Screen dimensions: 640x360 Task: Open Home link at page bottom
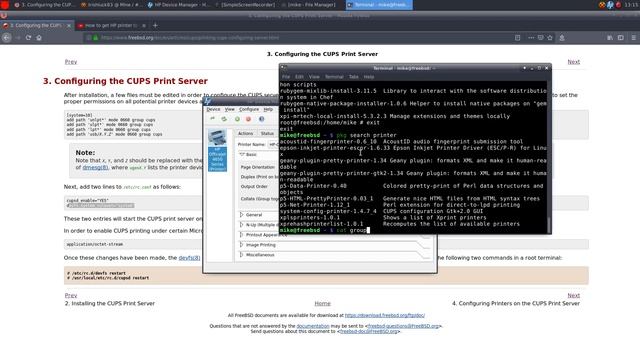(322, 304)
